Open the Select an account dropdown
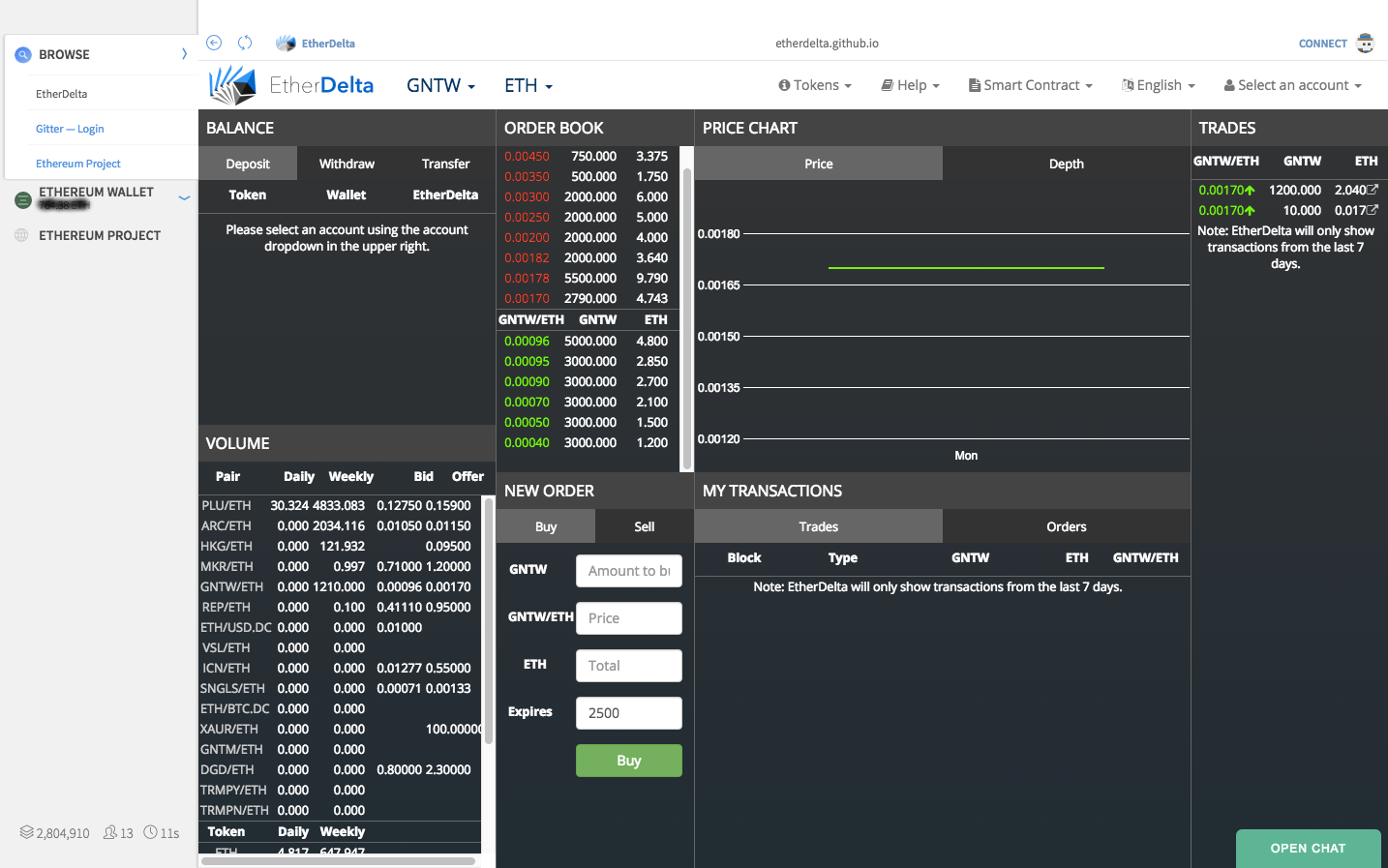 (1293, 85)
